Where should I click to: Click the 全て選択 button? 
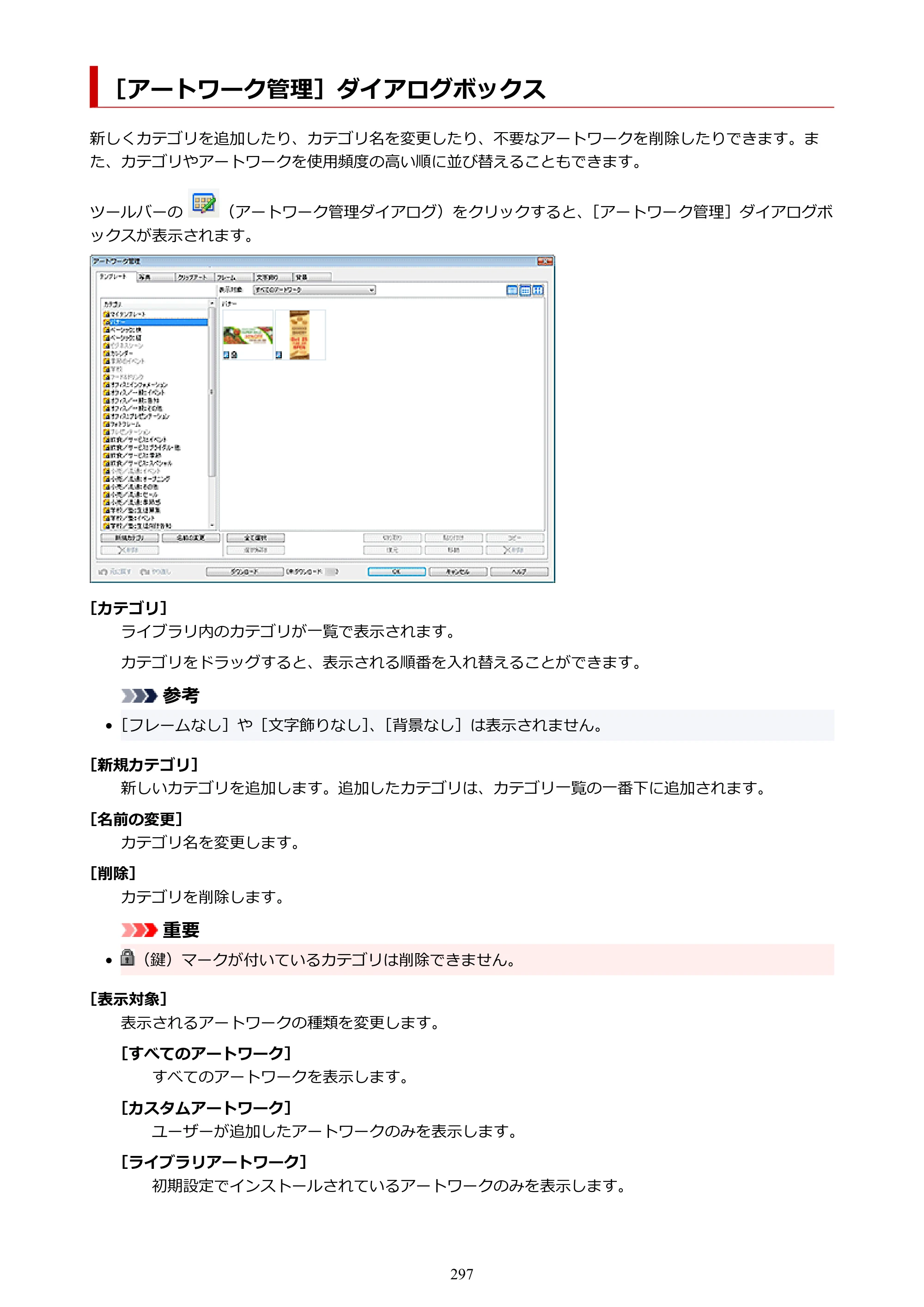click(x=255, y=538)
